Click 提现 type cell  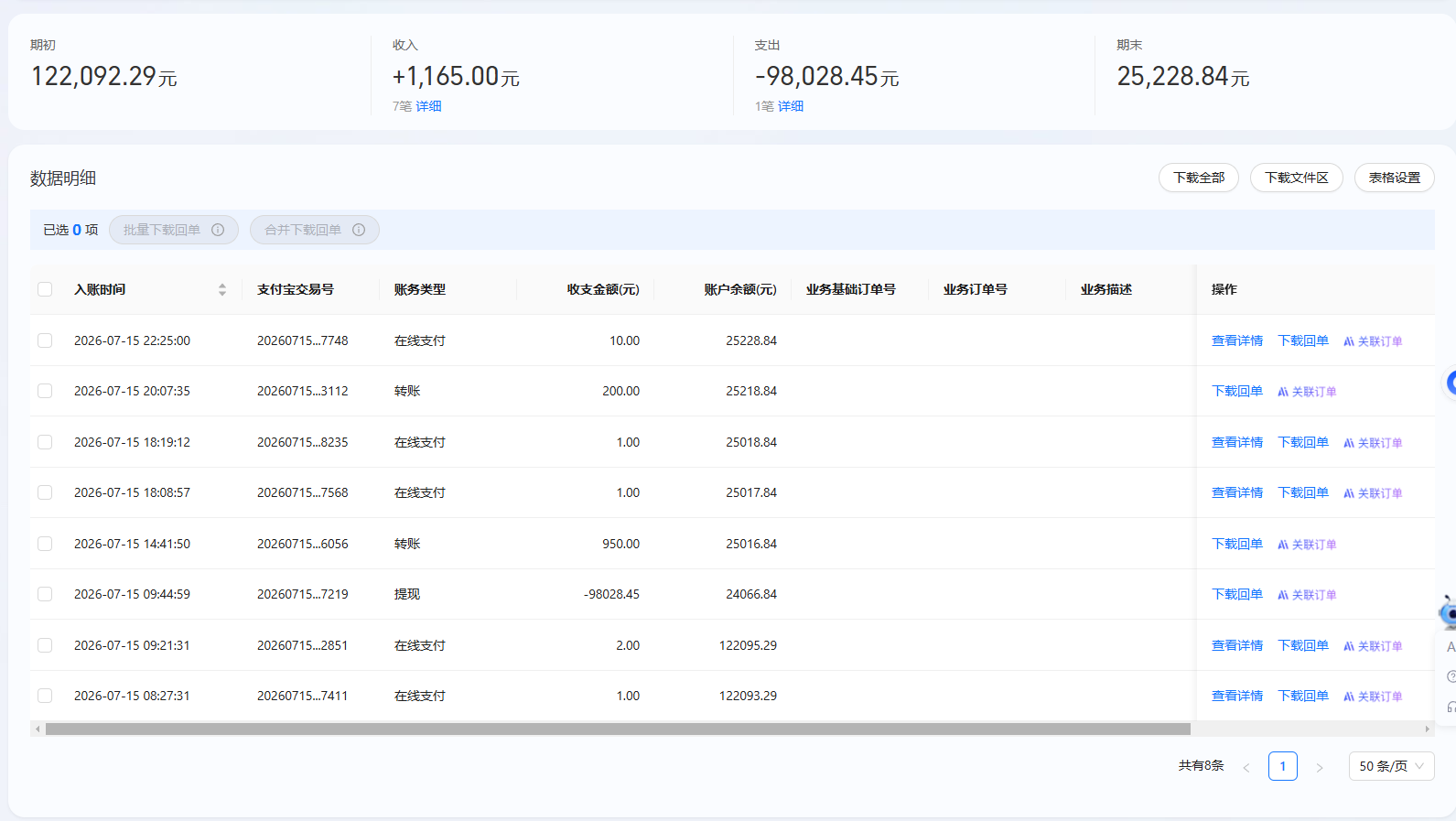click(x=407, y=594)
